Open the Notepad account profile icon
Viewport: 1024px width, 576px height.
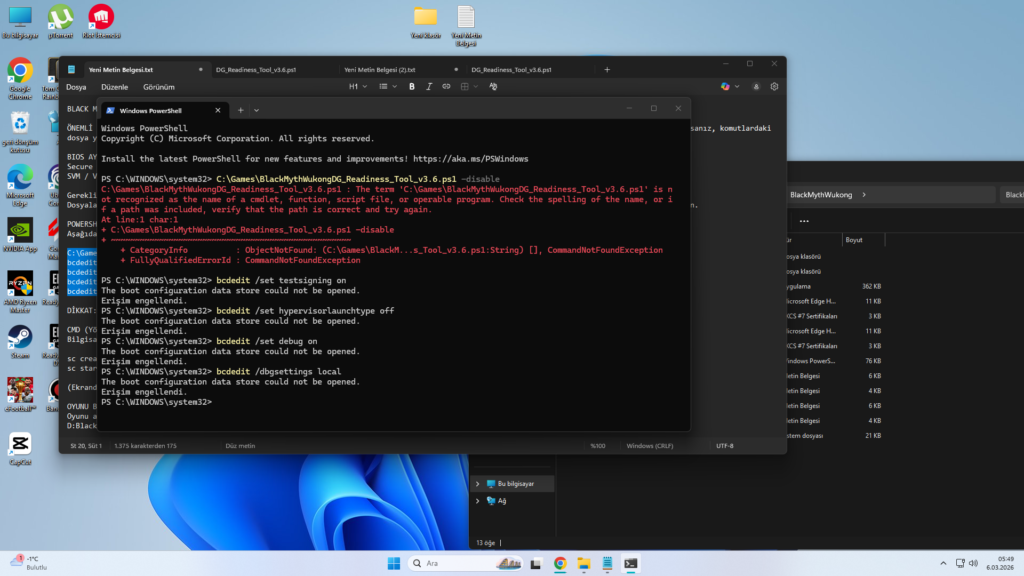756,86
